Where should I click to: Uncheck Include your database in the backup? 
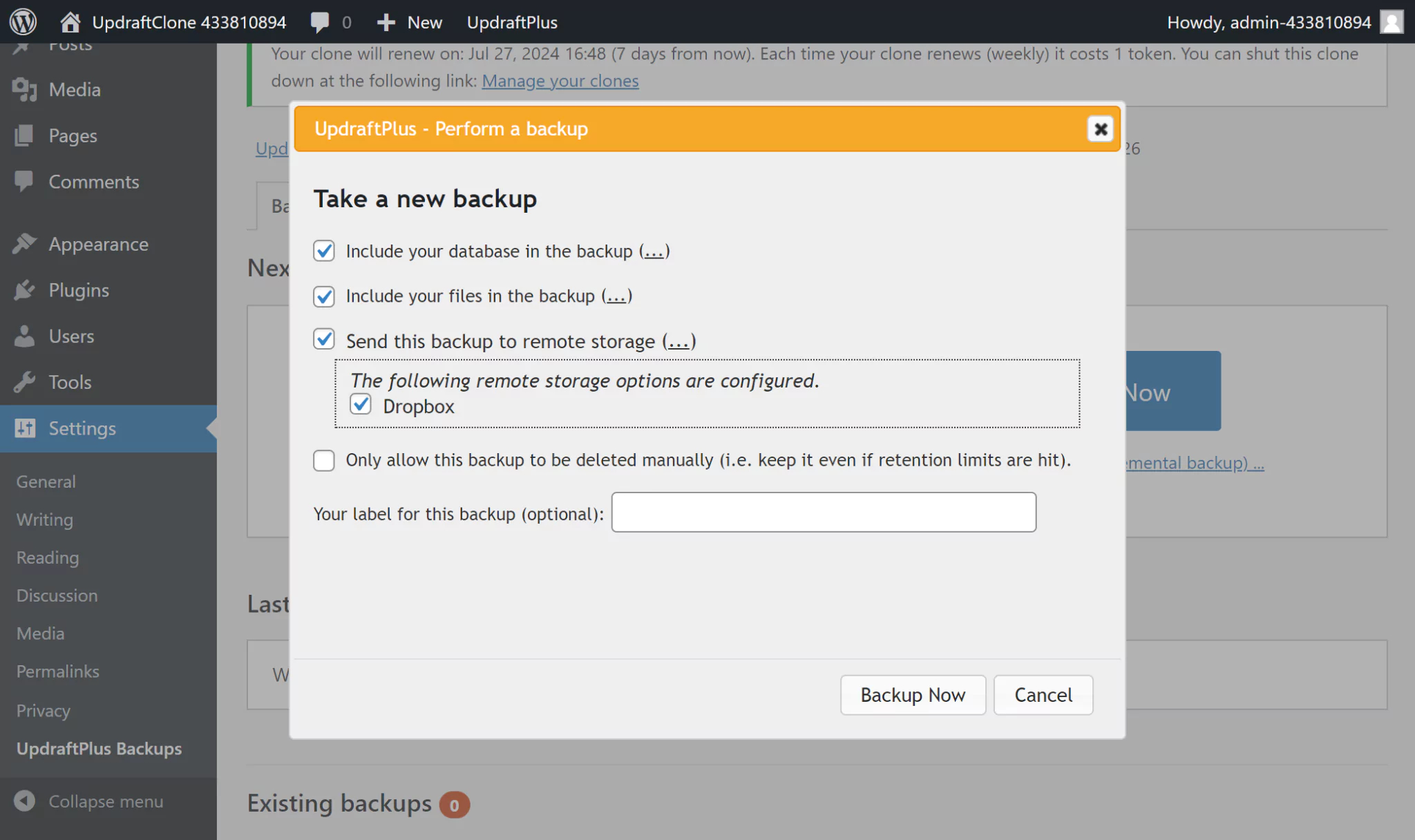[323, 251]
